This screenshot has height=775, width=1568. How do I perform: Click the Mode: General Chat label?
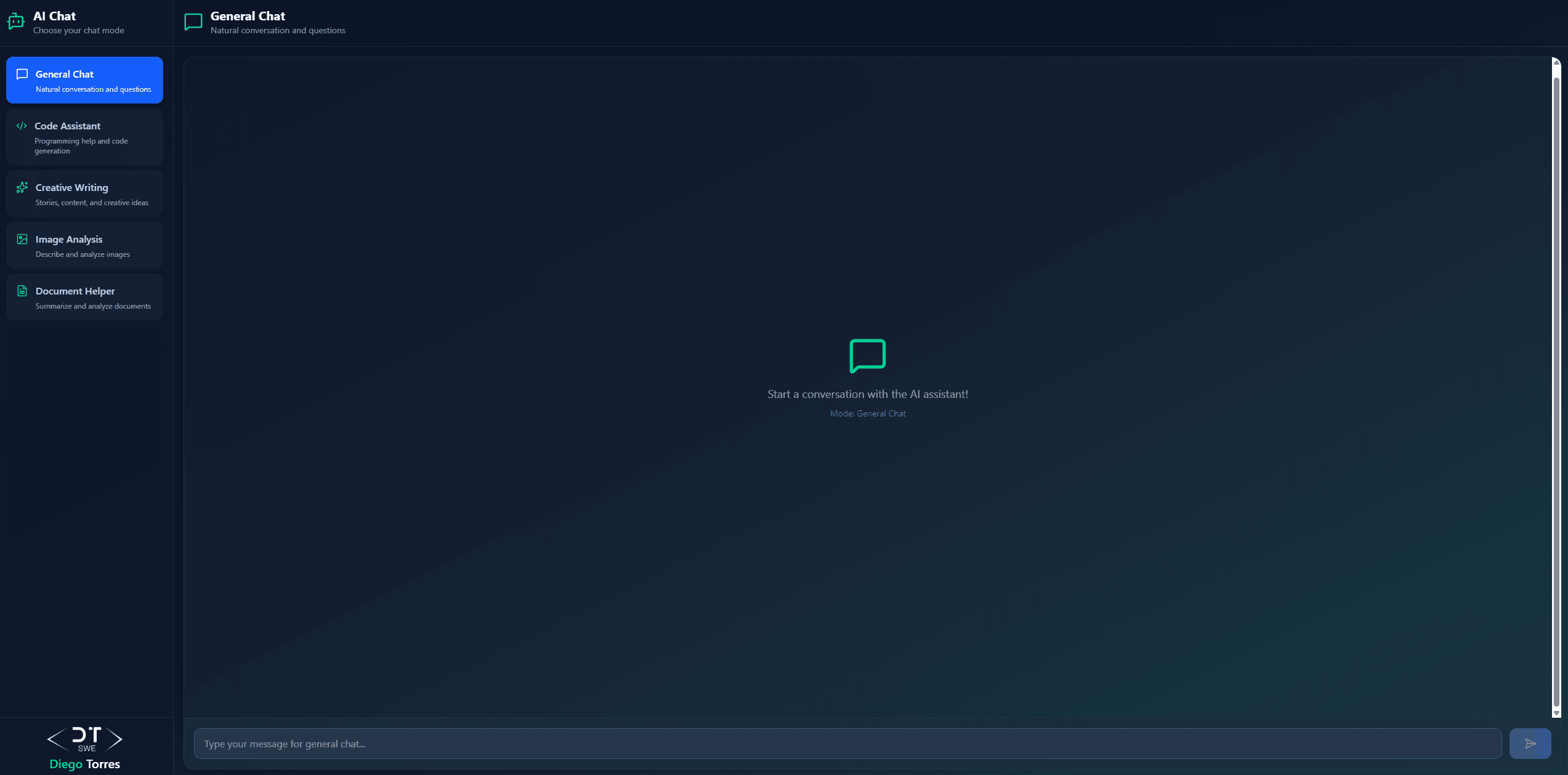pyautogui.click(x=867, y=413)
